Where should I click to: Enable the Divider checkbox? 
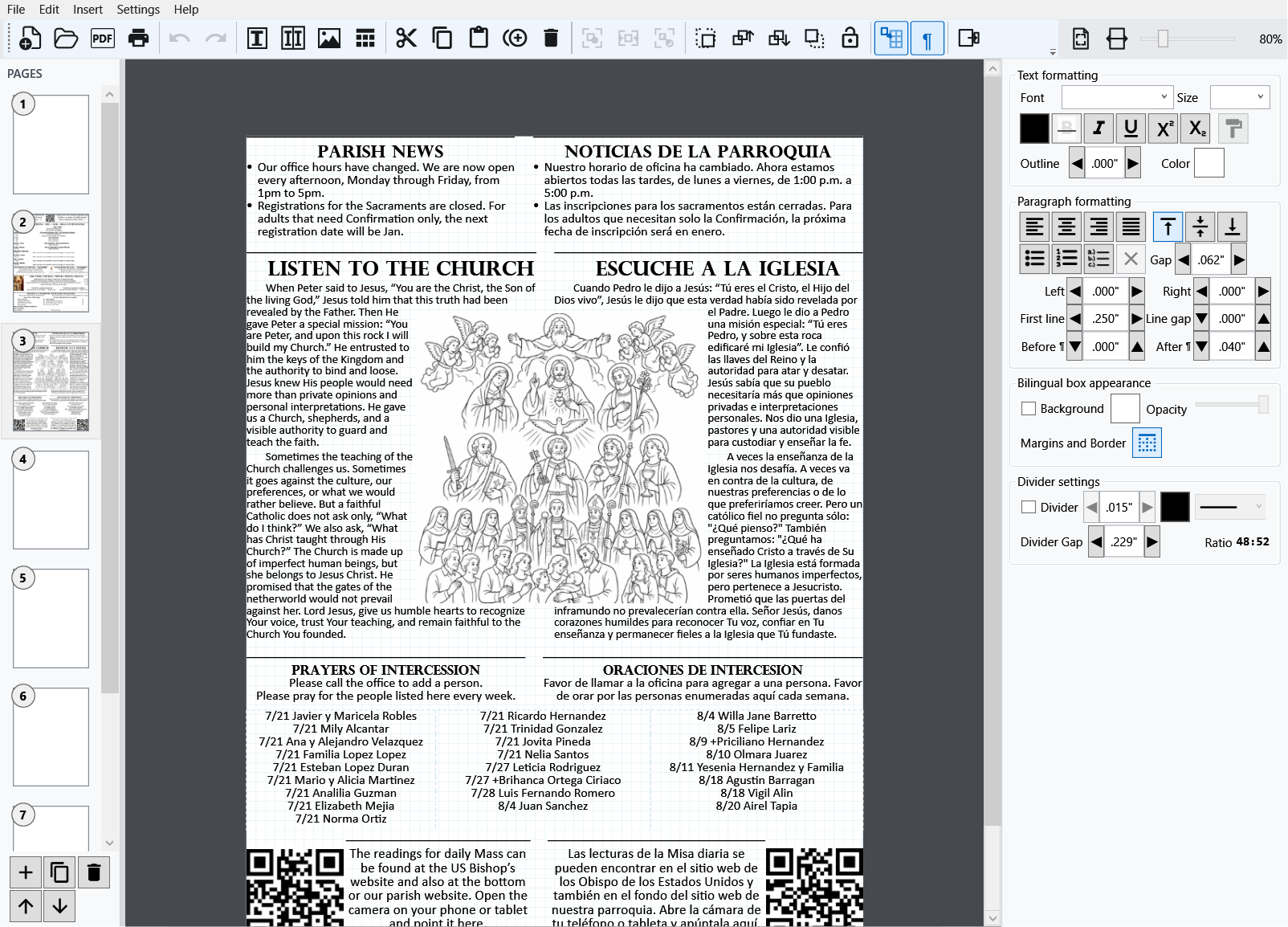(1028, 507)
